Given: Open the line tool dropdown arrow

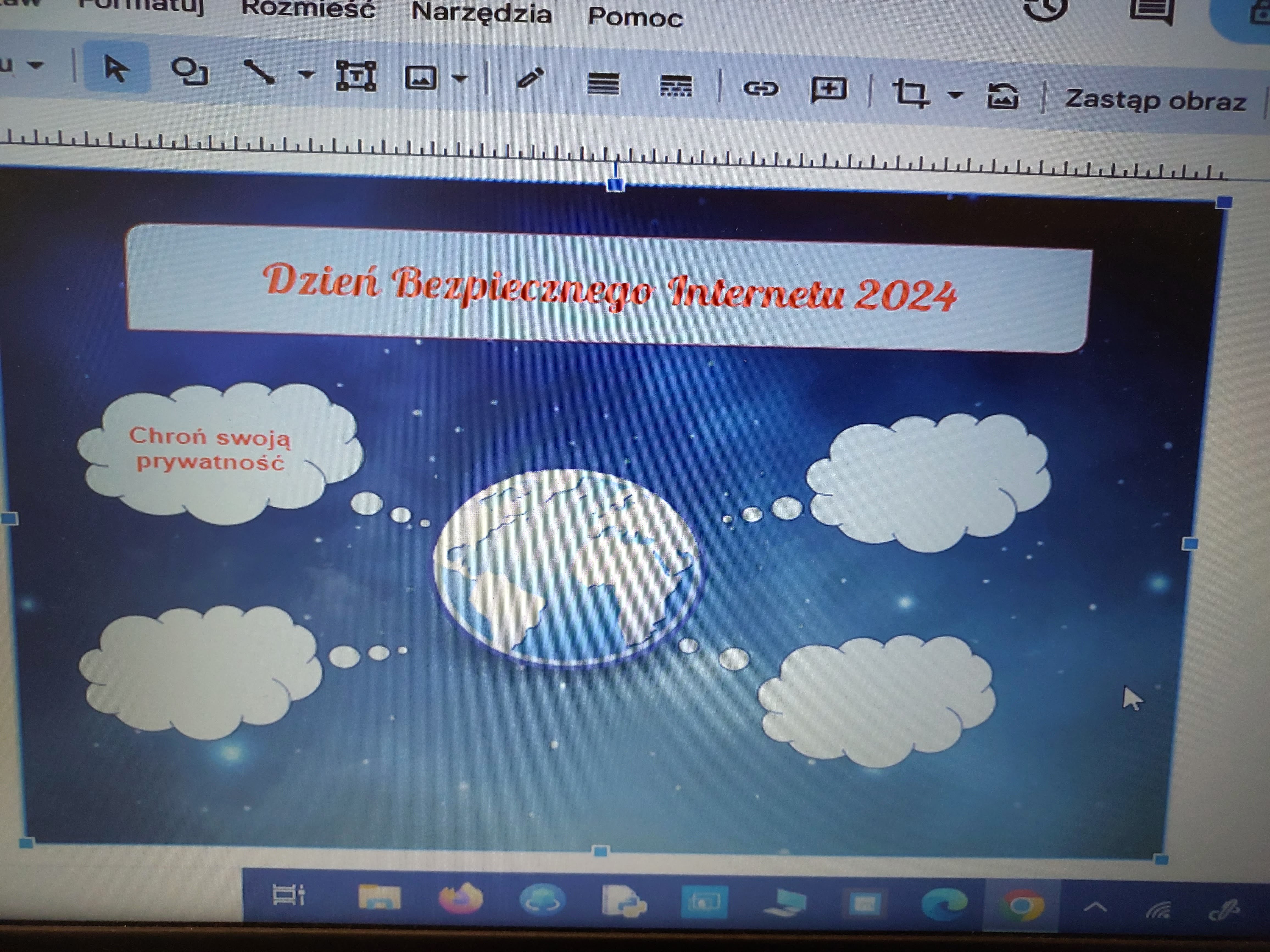Looking at the screenshot, I should tap(307, 75).
